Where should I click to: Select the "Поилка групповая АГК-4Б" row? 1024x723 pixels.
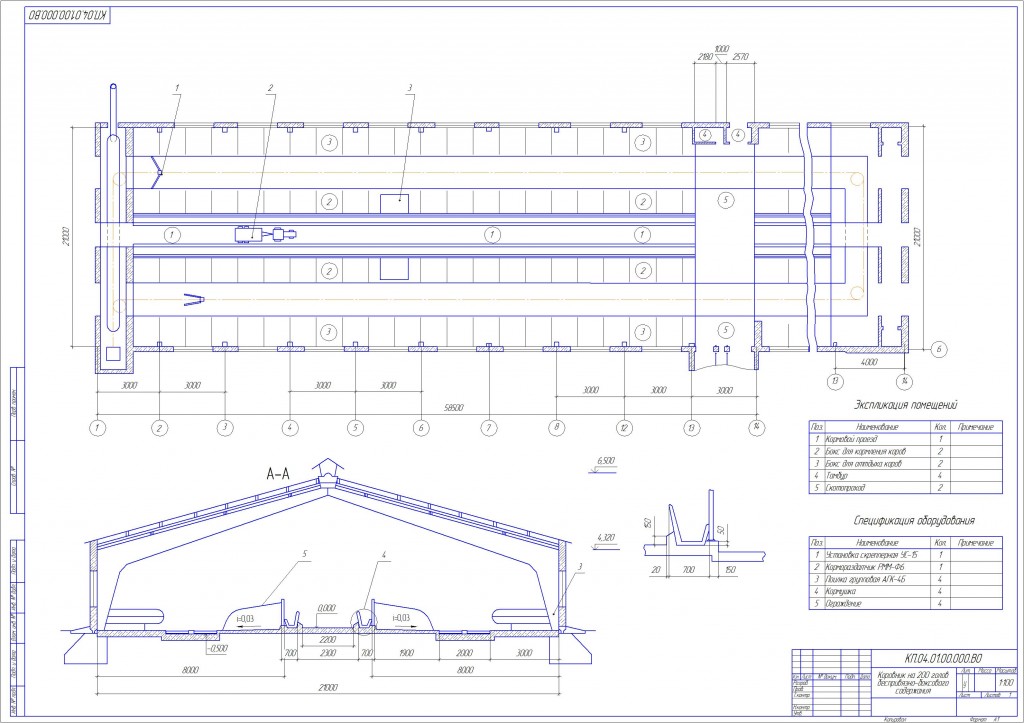(x=905, y=579)
